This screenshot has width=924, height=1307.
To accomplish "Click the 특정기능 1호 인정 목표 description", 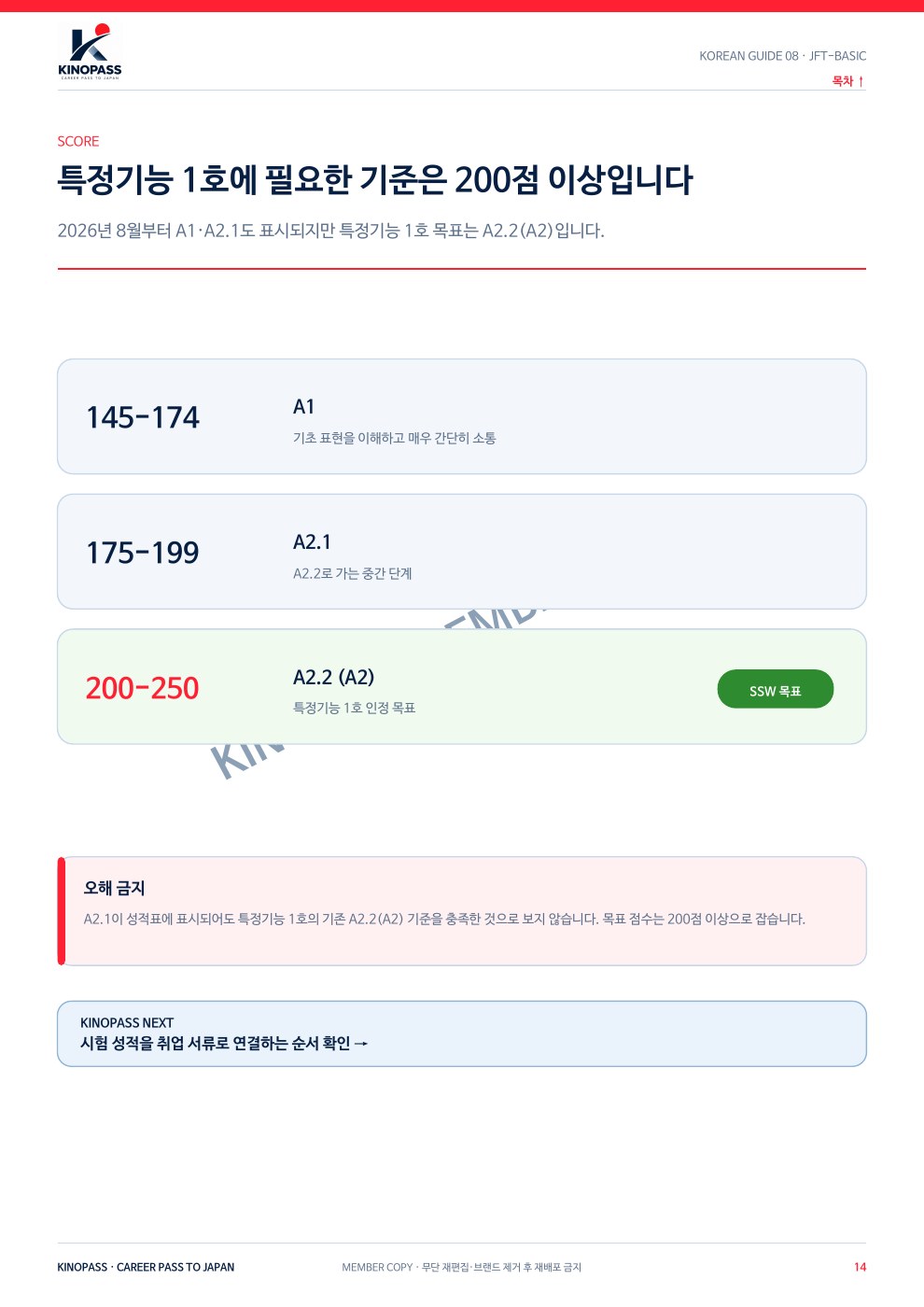I will [355, 708].
